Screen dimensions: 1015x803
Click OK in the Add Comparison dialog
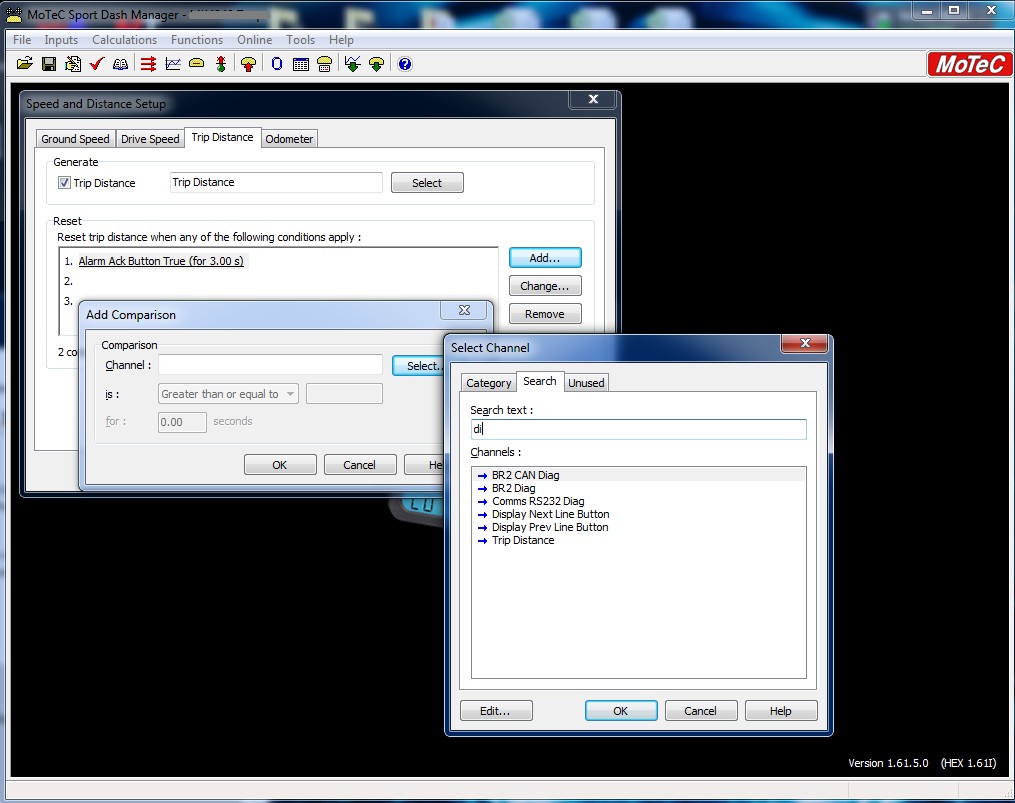(280, 465)
